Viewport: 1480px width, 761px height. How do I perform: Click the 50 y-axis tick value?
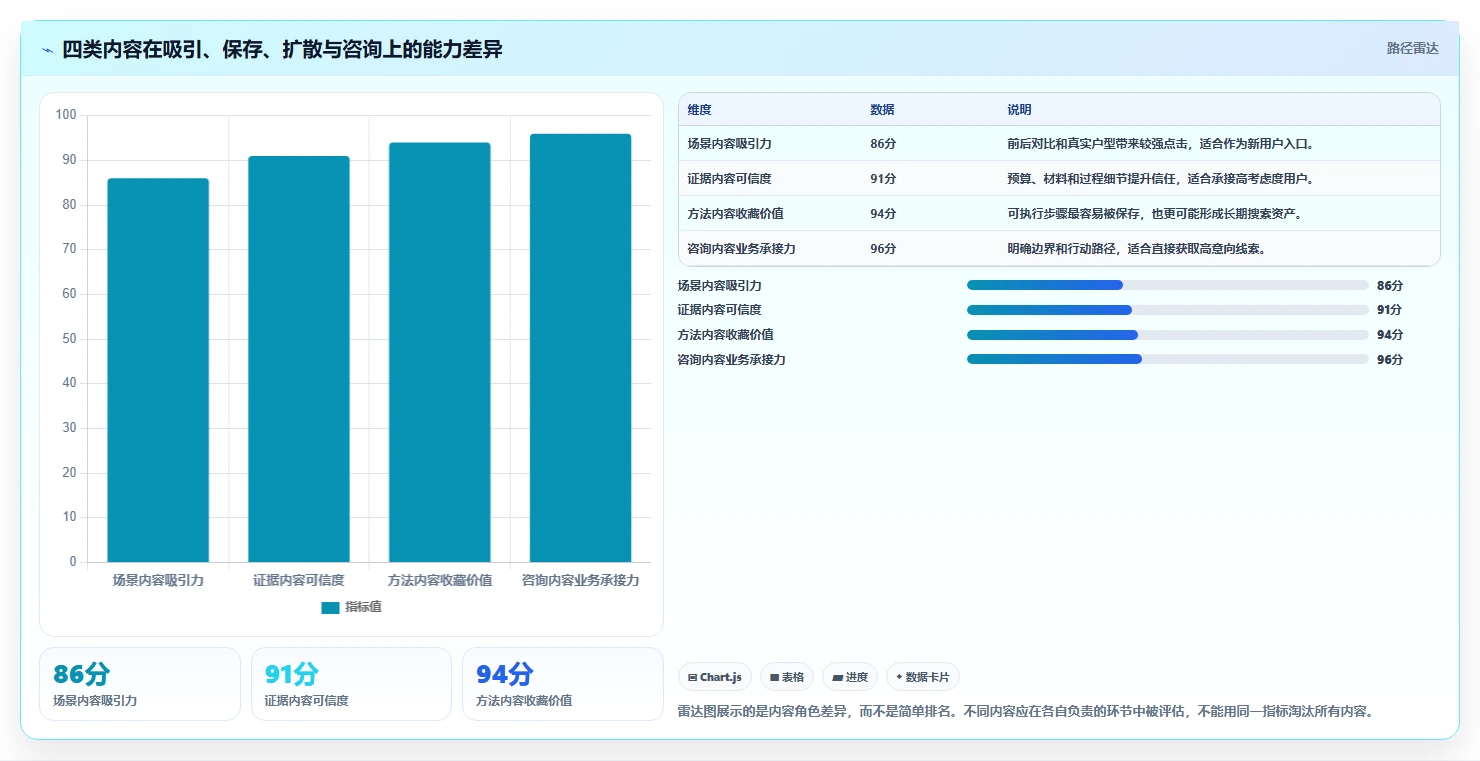pos(69,339)
